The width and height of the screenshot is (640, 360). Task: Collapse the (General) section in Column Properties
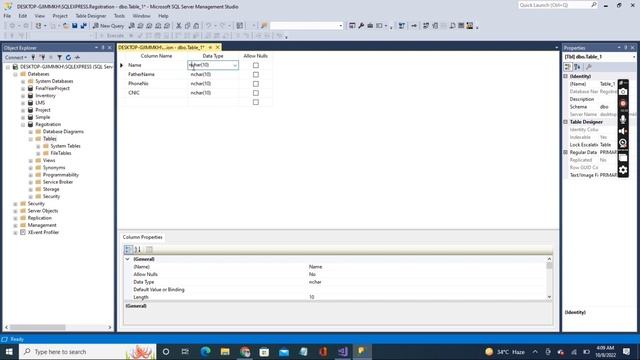click(127, 259)
